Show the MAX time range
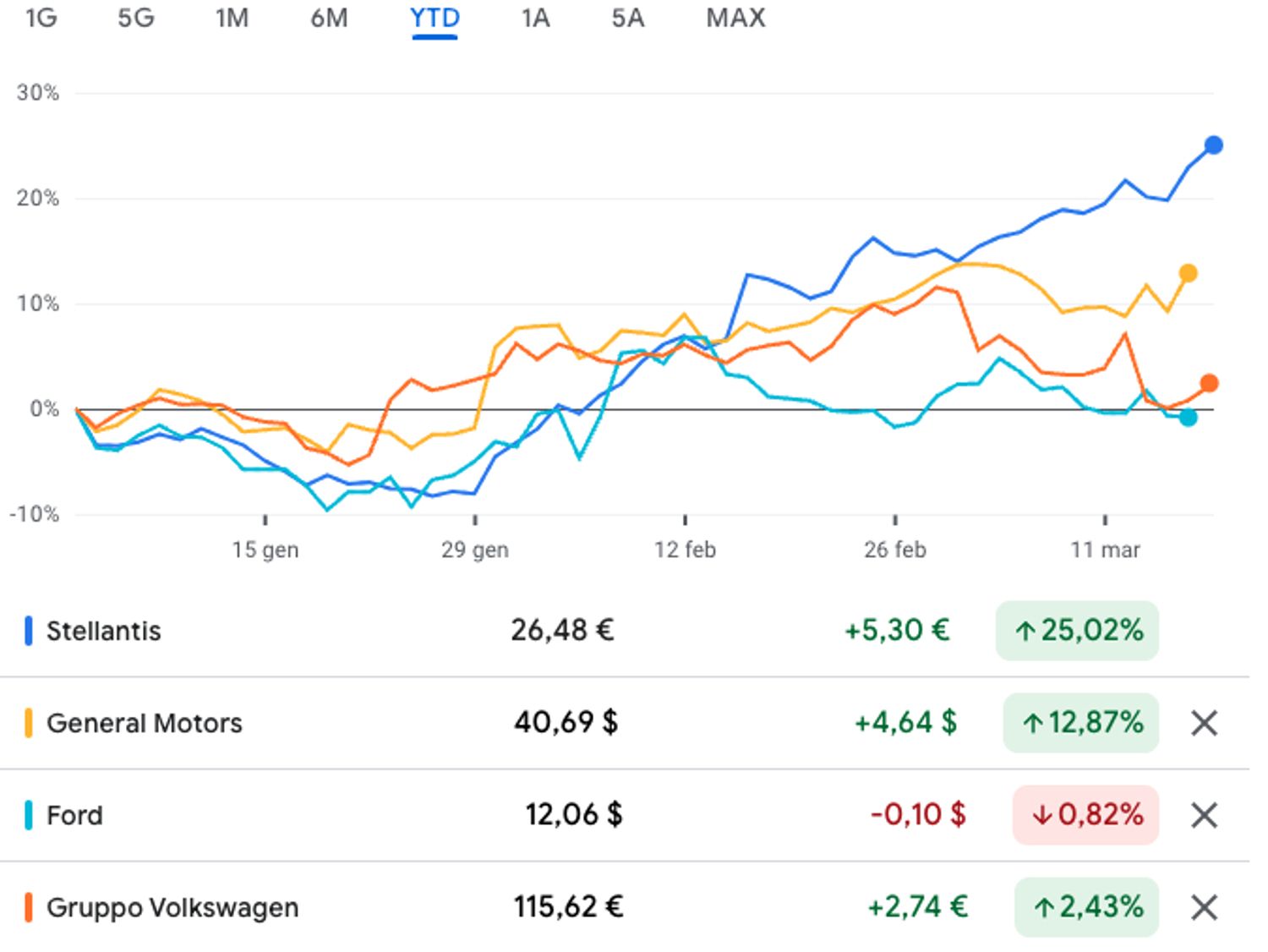Image resolution: width=1268 pixels, height=952 pixels. pyautogui.click(x=735, y=18)
